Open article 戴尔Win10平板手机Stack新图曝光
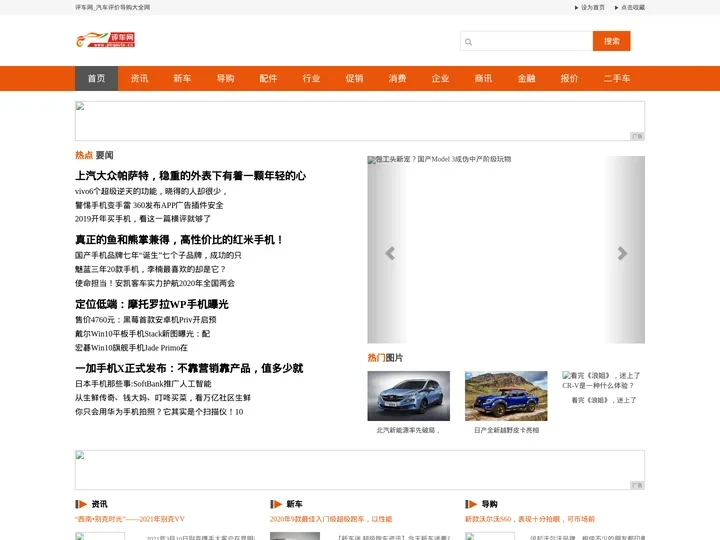The width and height of the screenshot is (720, 540). [x=143, y=334]
